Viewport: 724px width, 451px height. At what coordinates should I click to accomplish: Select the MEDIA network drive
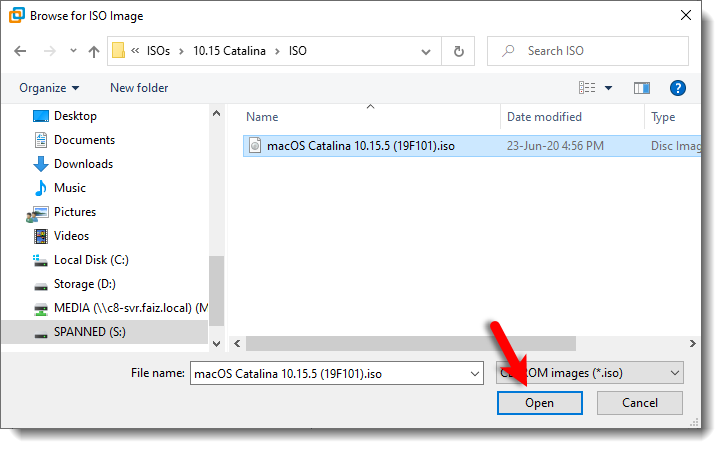click(131, 308)
